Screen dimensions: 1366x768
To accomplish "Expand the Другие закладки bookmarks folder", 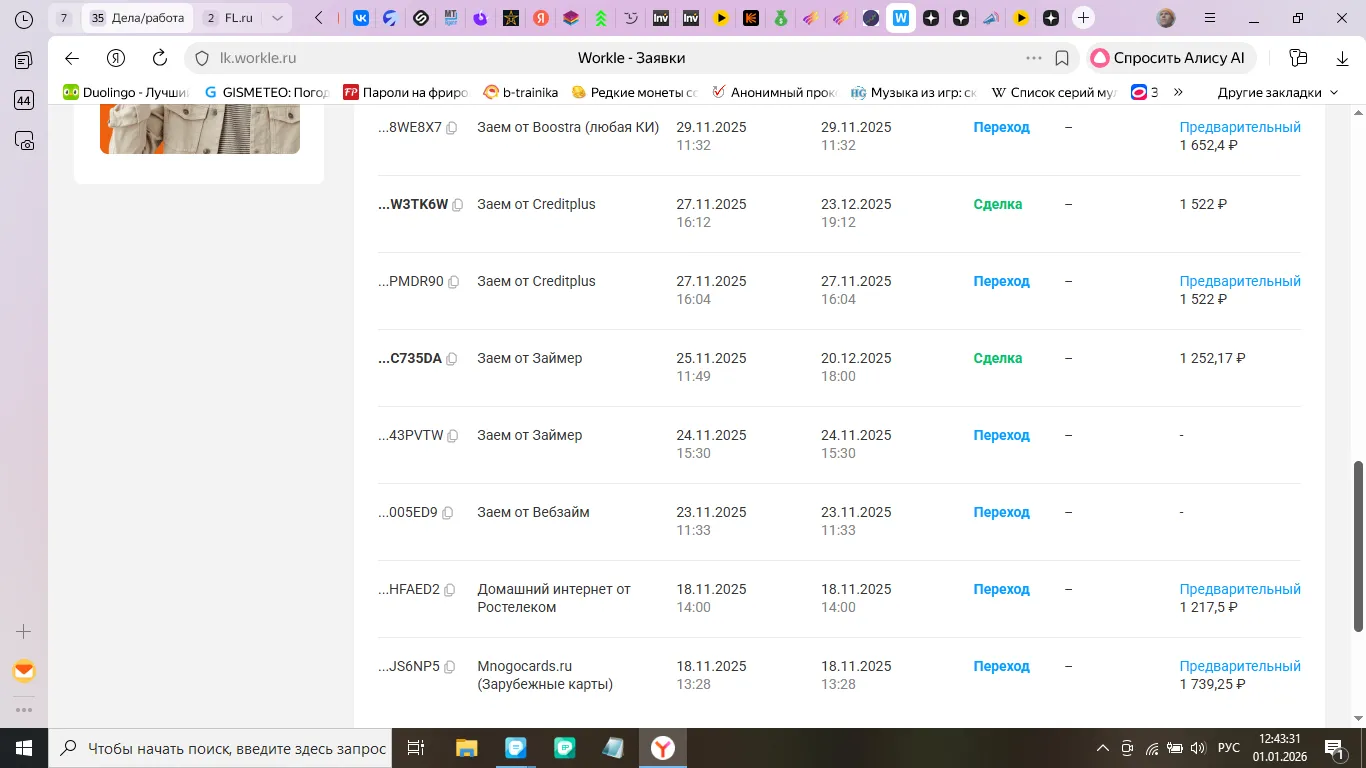I will pos(1277,92).
